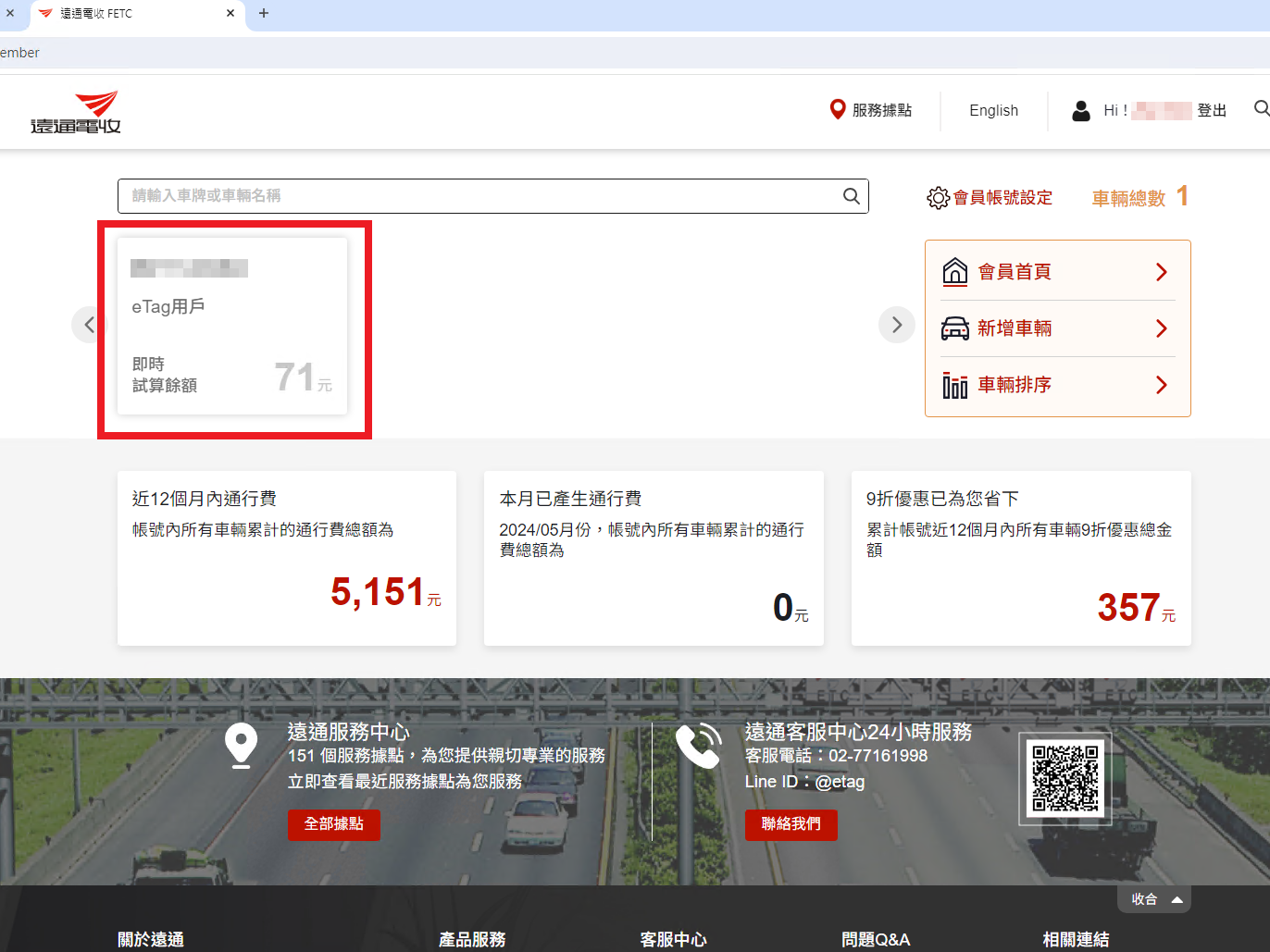Screen dimensions: 1270x952
Task: Click the member account settings gear icon
Action: pyautogui.click(x=938, y=198)
